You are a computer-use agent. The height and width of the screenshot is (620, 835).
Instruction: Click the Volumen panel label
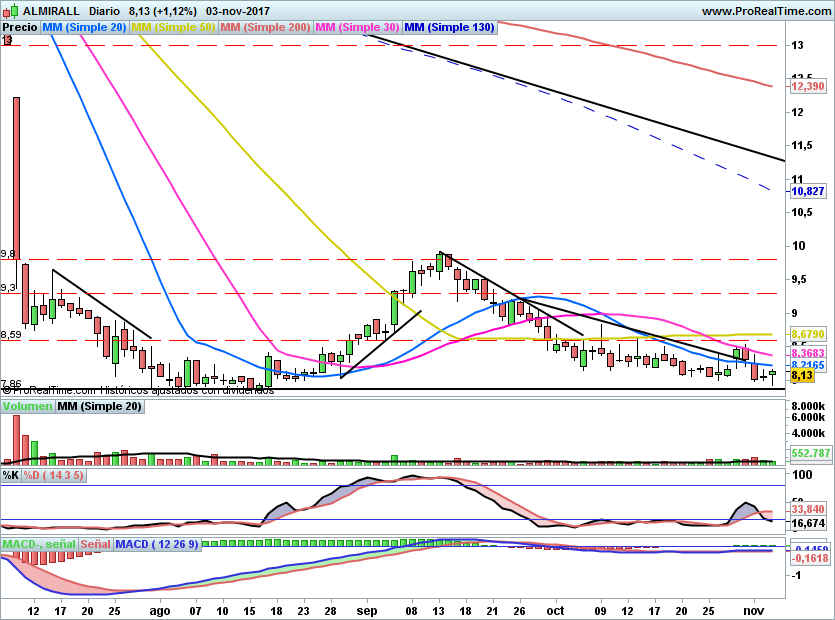pos(27,407)
